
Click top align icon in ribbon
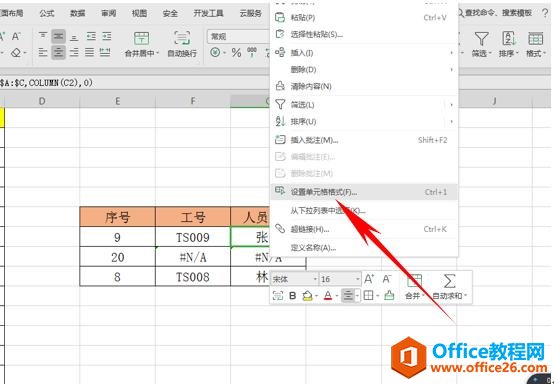click(43, 36)
